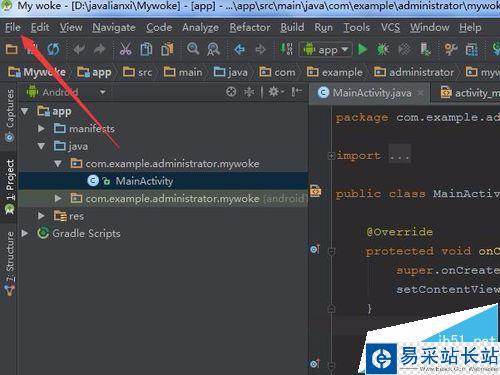Viewport: 500px width, 375px height.
Task: Open the Edit menu
Action: (x=40, y=27)
